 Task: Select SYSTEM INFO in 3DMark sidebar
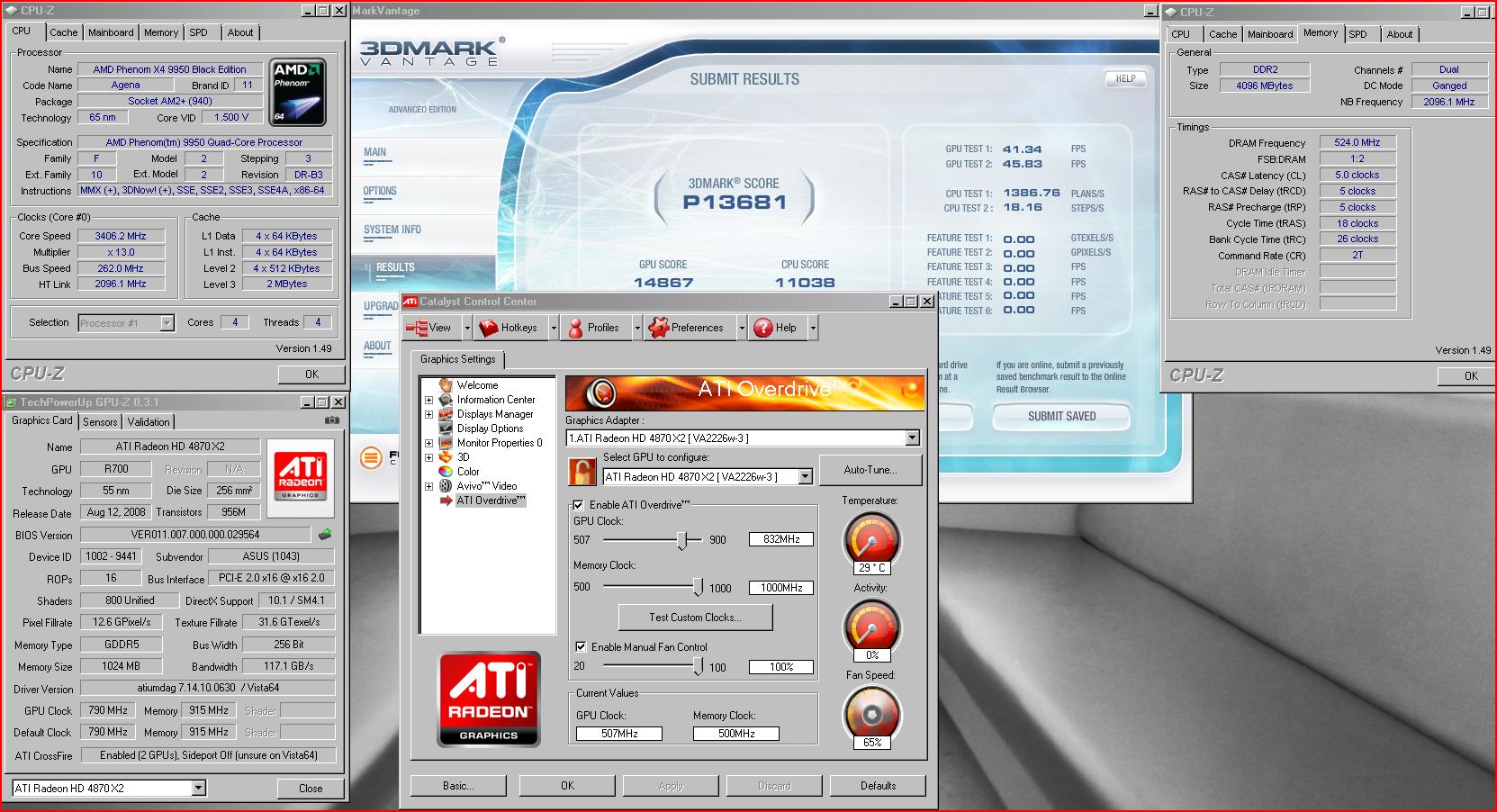pyautogui.click(x=392, y=230)
